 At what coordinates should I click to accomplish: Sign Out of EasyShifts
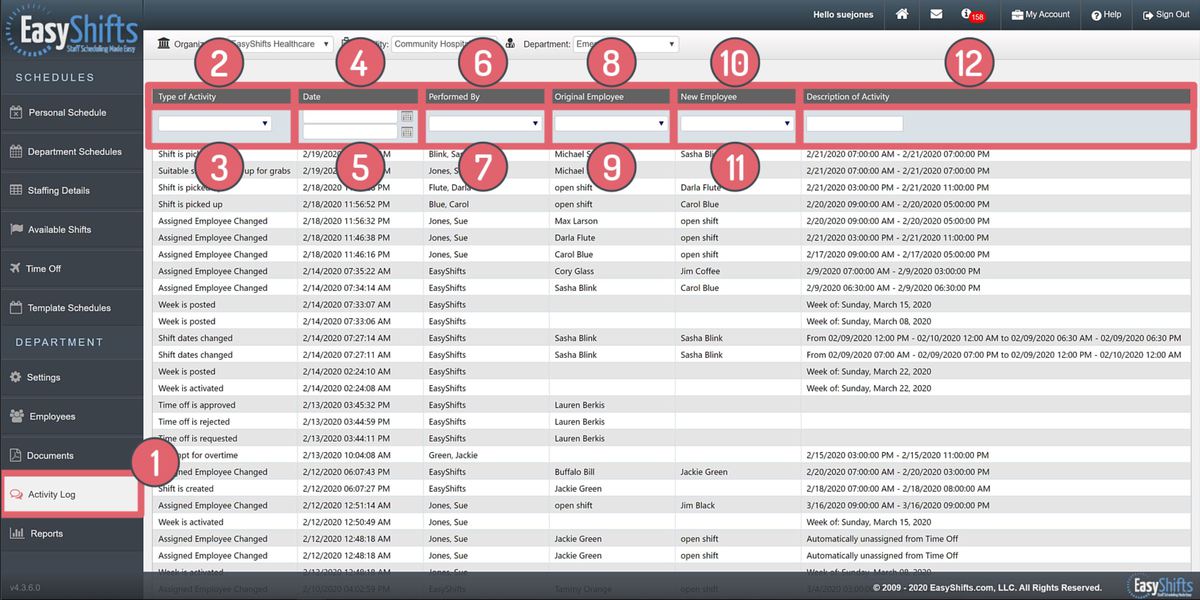tap(1164, 15)
